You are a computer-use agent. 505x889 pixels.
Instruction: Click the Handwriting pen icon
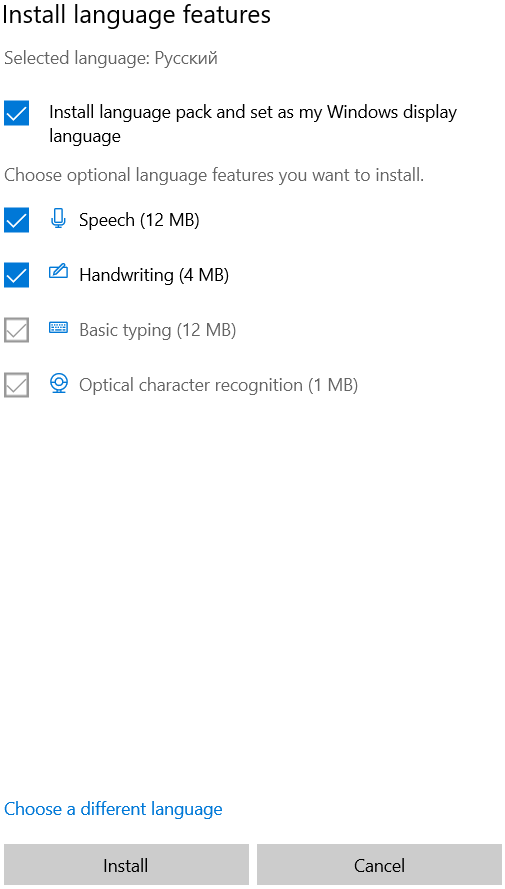[58, 272]
